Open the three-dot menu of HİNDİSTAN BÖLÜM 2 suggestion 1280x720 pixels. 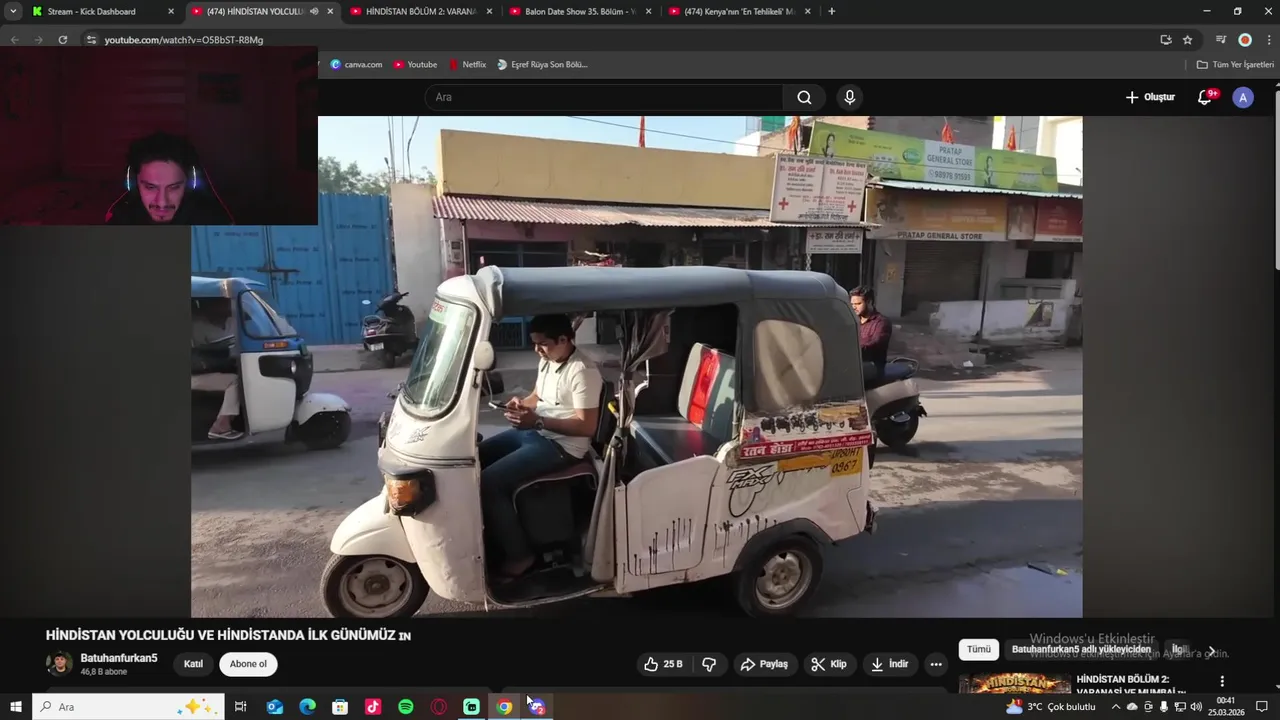coord(1222,681)
